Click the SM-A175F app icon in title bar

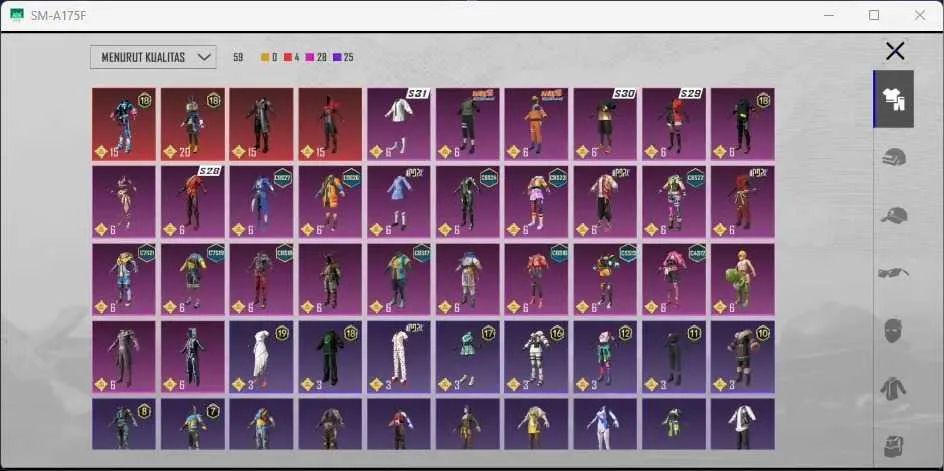17,15
